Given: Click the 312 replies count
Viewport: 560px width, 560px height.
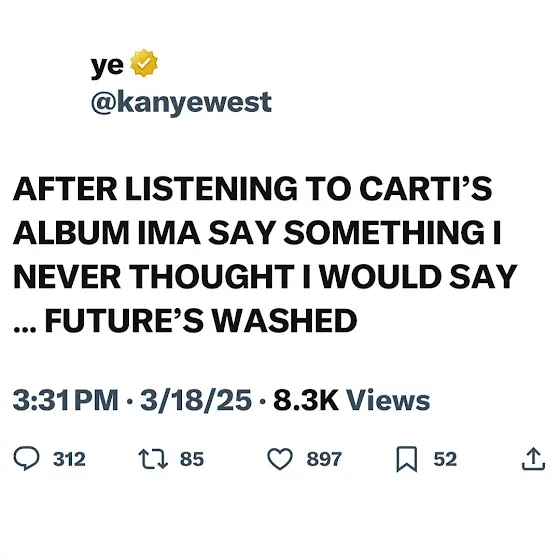Looking at the screenshot, I should point(69,459).
